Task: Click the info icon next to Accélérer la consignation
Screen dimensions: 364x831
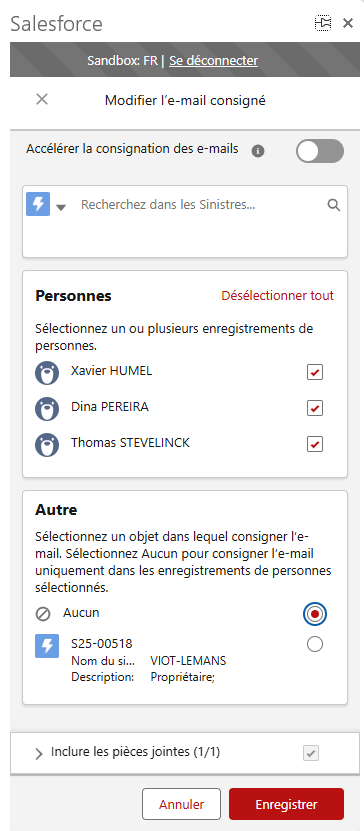Action: coord(258,151)
